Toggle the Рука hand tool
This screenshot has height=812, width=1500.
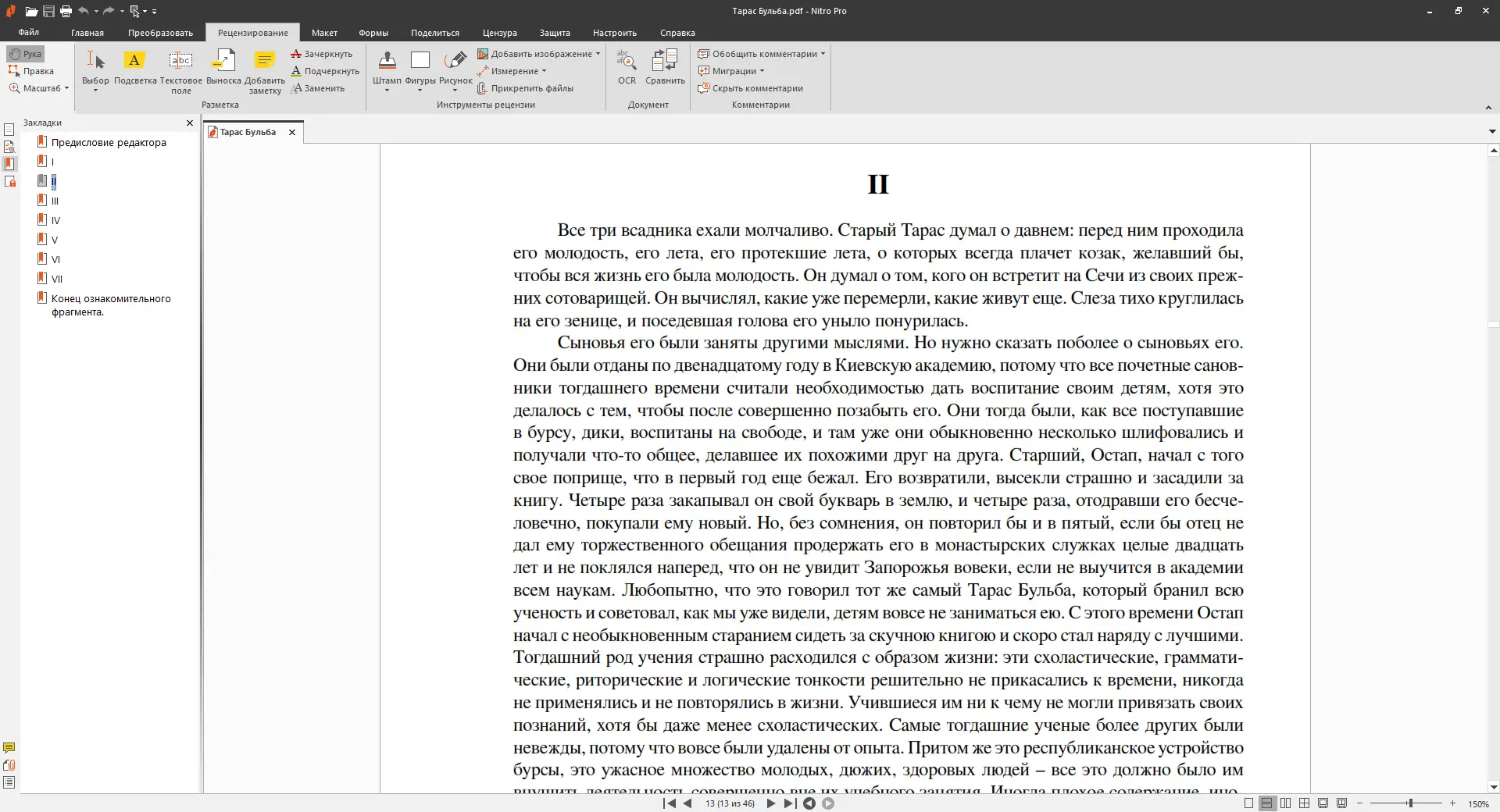[x=26, y=54]
